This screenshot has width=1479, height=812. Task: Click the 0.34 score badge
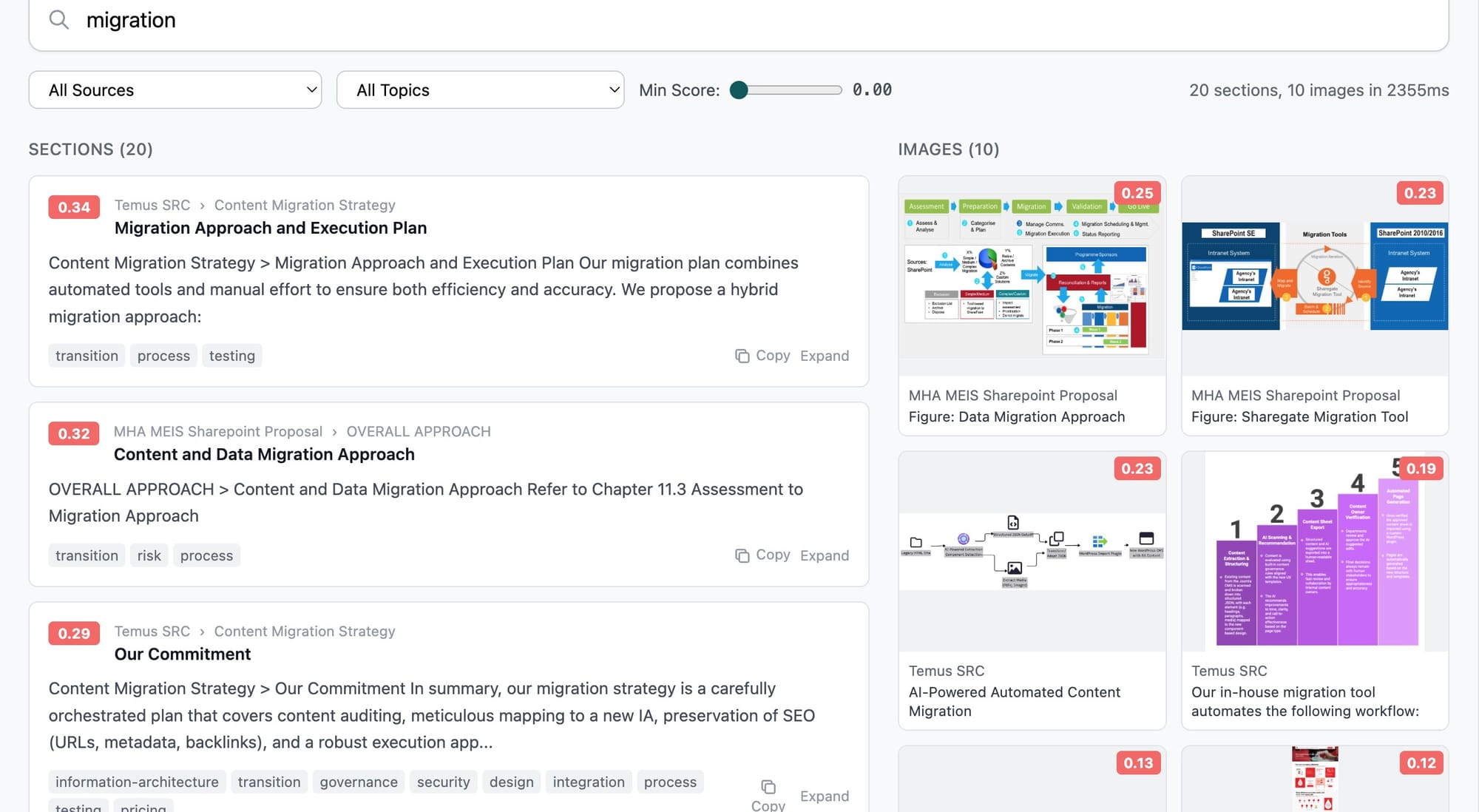[x=74, y=207]
